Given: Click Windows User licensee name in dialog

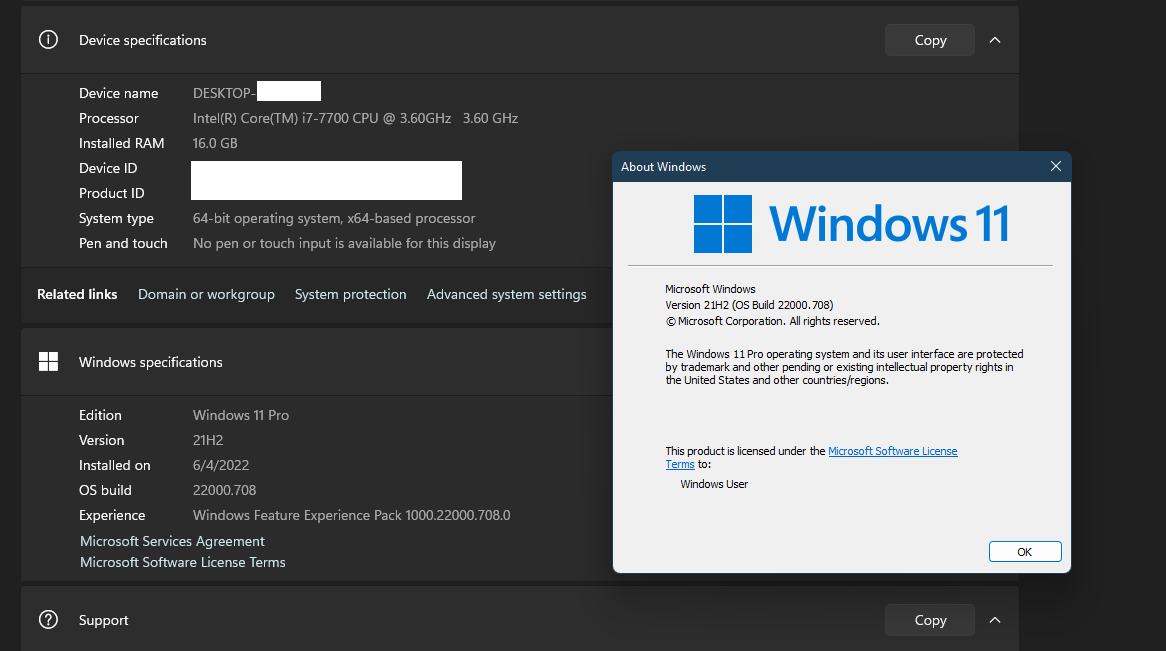Looking at the screenshot, I should (714, 484).
